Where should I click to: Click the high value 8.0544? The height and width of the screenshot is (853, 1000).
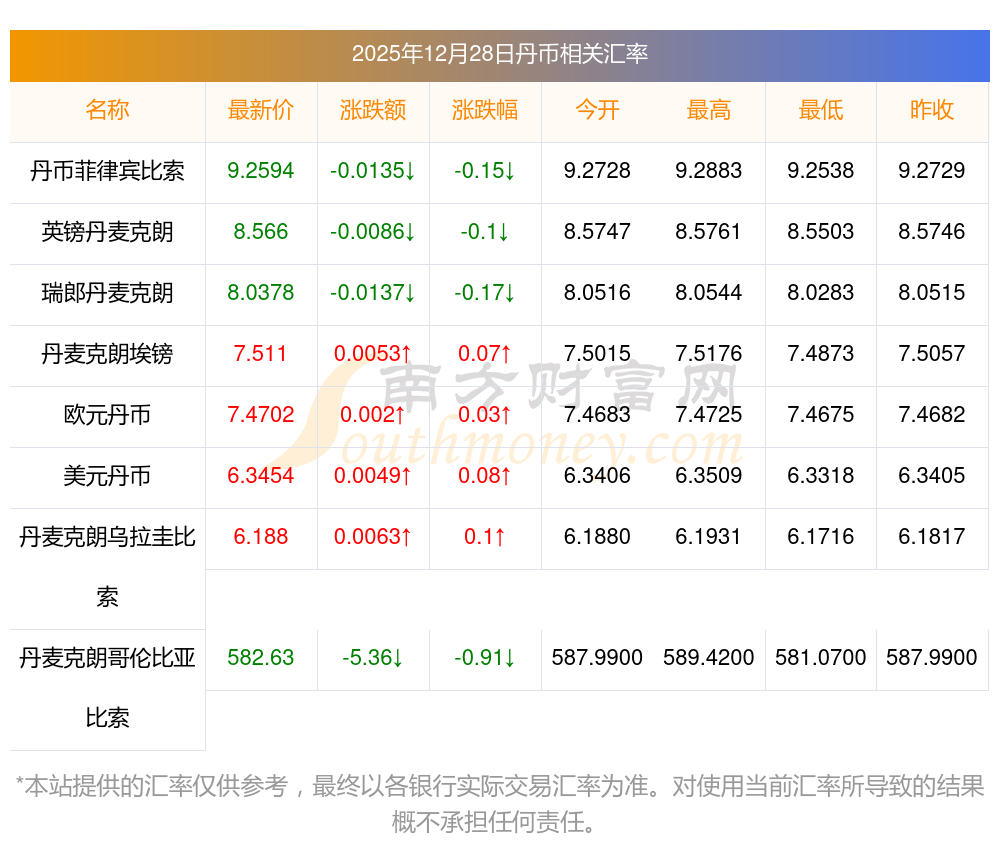[x=709, y=293]
